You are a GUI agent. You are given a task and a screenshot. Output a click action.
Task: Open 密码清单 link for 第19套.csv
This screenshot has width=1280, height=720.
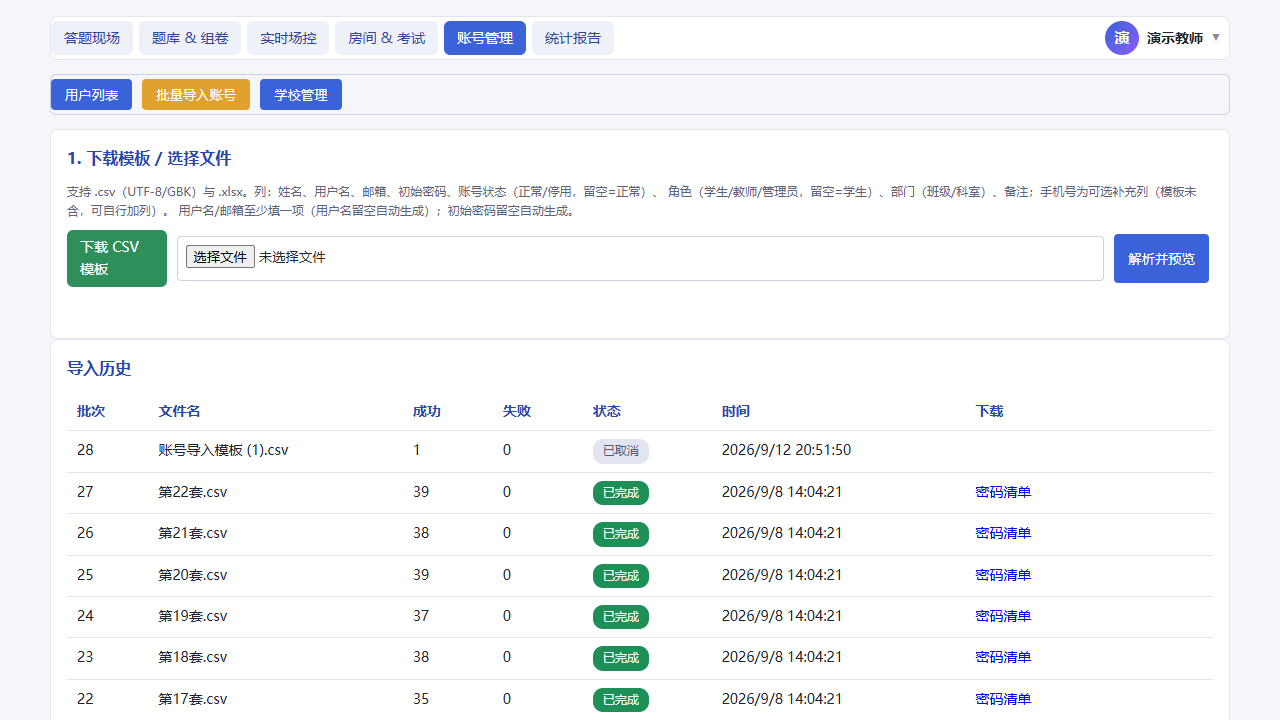point(1003,616)
